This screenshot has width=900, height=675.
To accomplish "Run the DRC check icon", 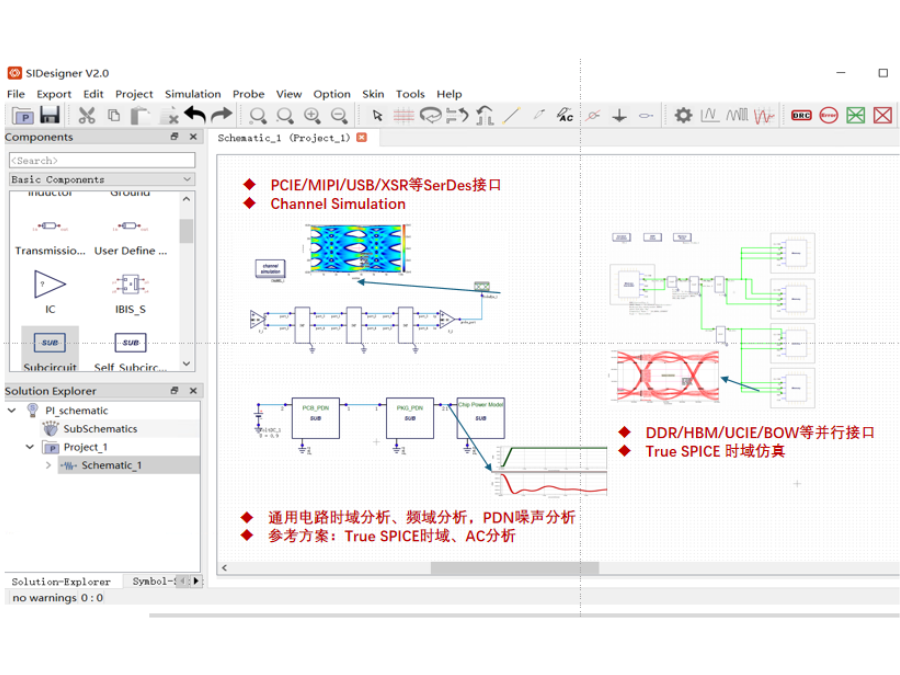I will pos(801,115).
